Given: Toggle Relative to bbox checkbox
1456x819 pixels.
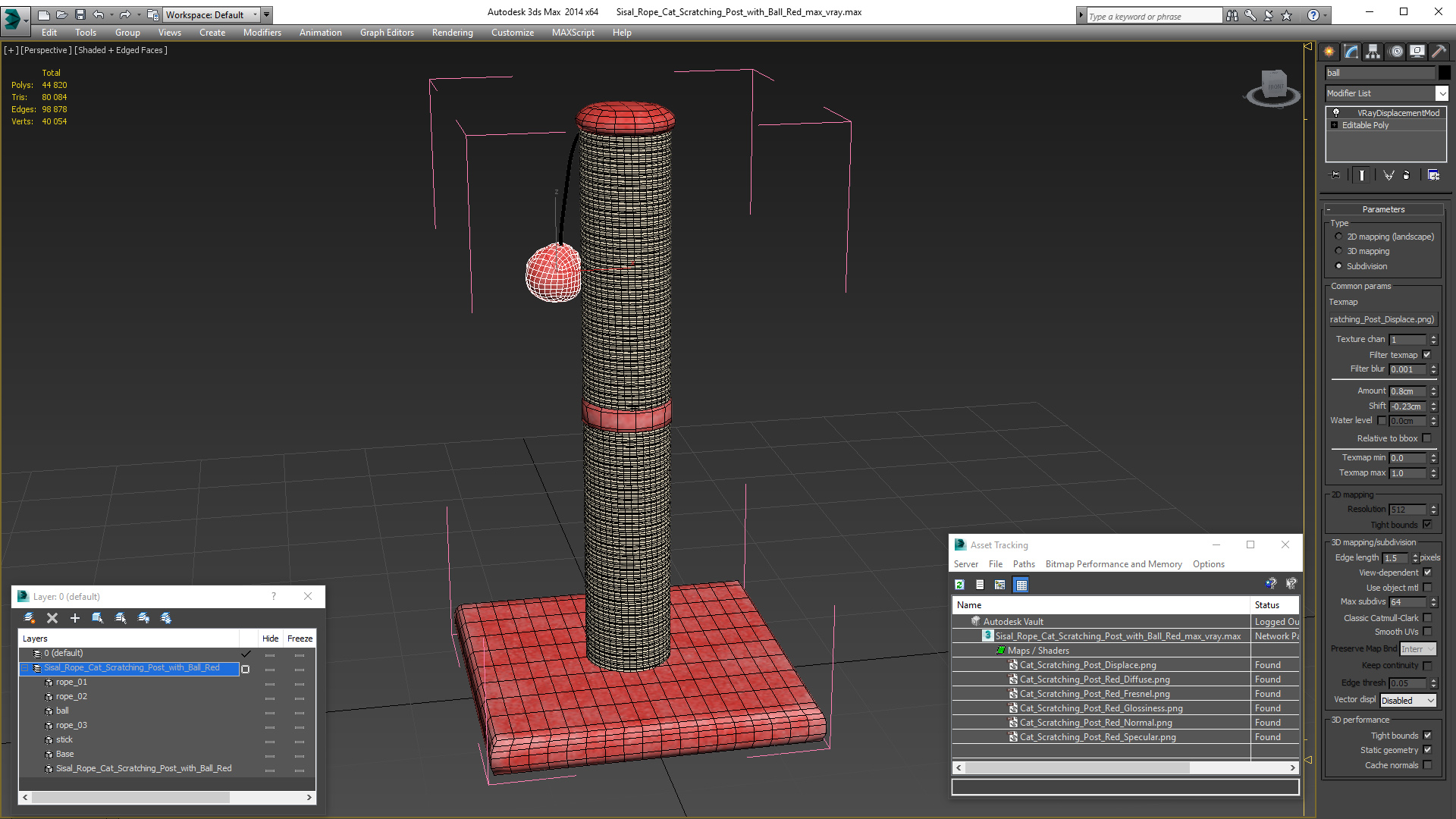Looking at the screenshot, I should 1426,438.
